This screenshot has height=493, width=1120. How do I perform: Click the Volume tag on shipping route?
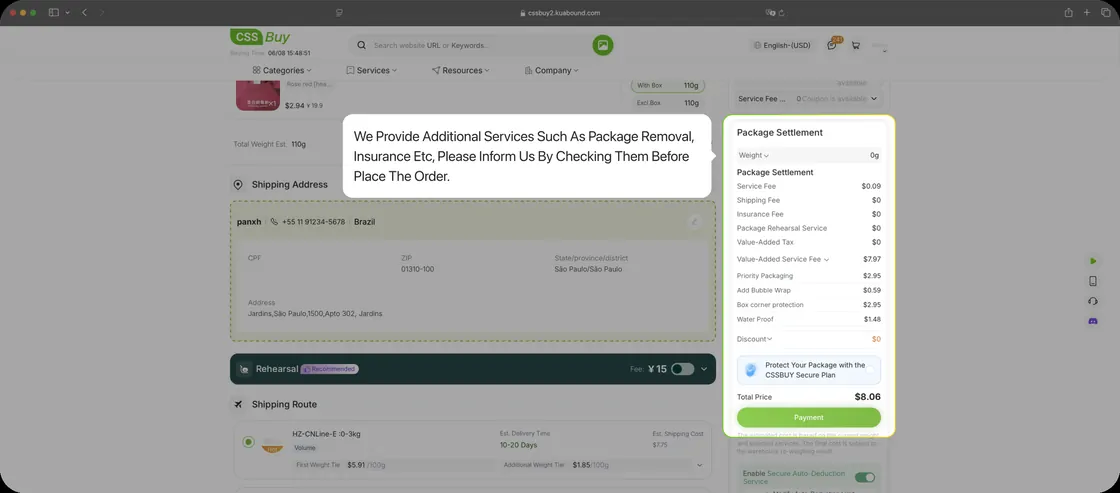pos(305,448)
